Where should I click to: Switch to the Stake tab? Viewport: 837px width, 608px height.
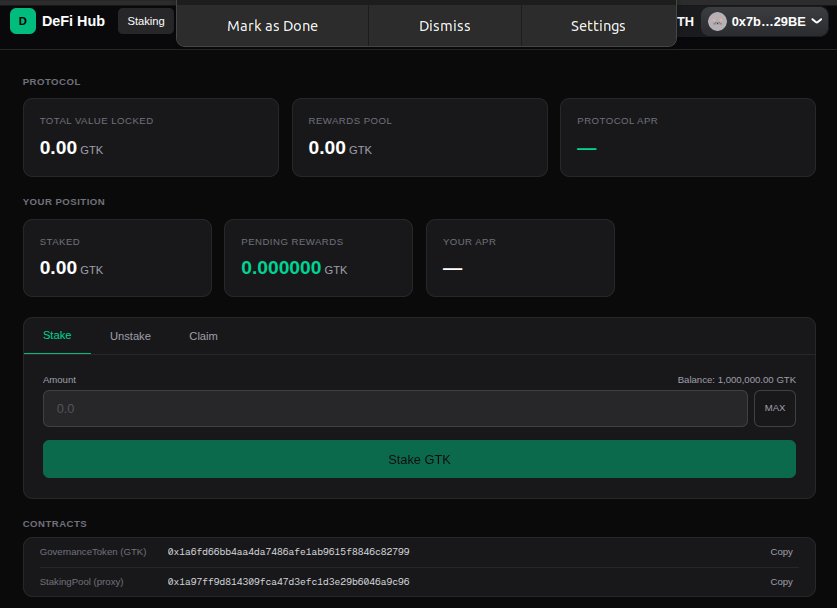point(57,336)
